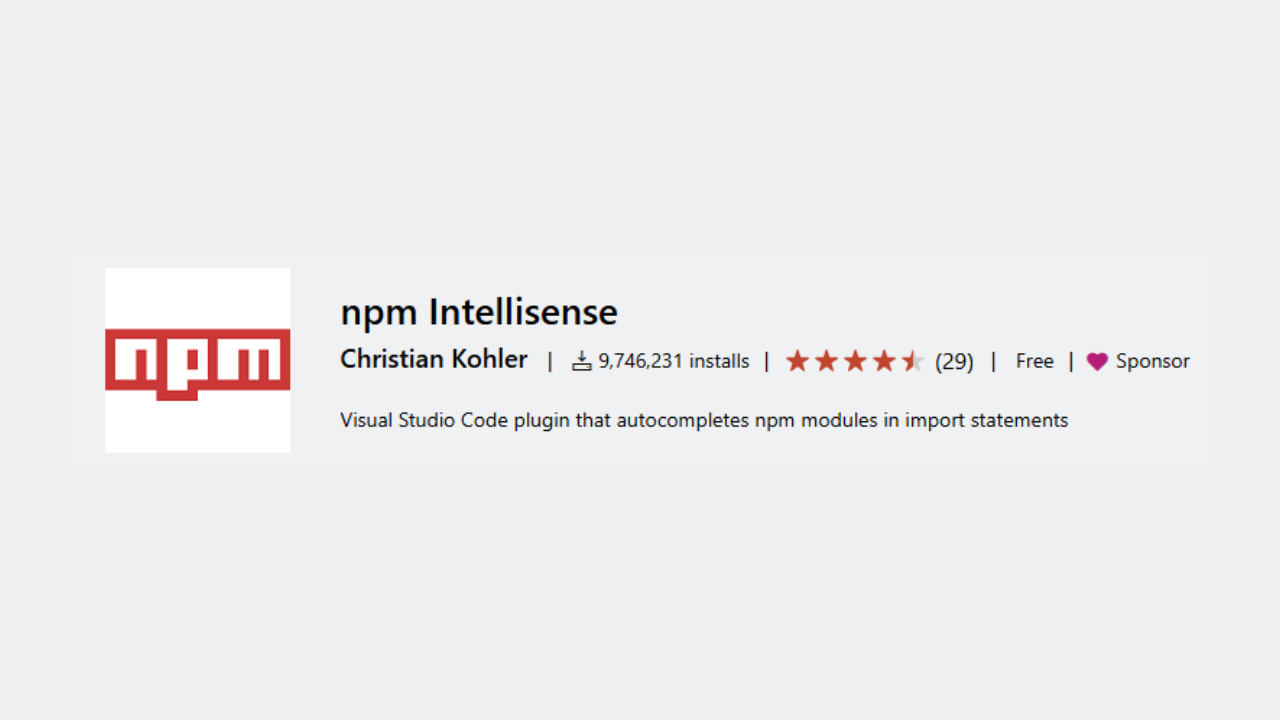1280x720 pixels.
Task: Click the extension description text
Action: (x=704, y=421)
